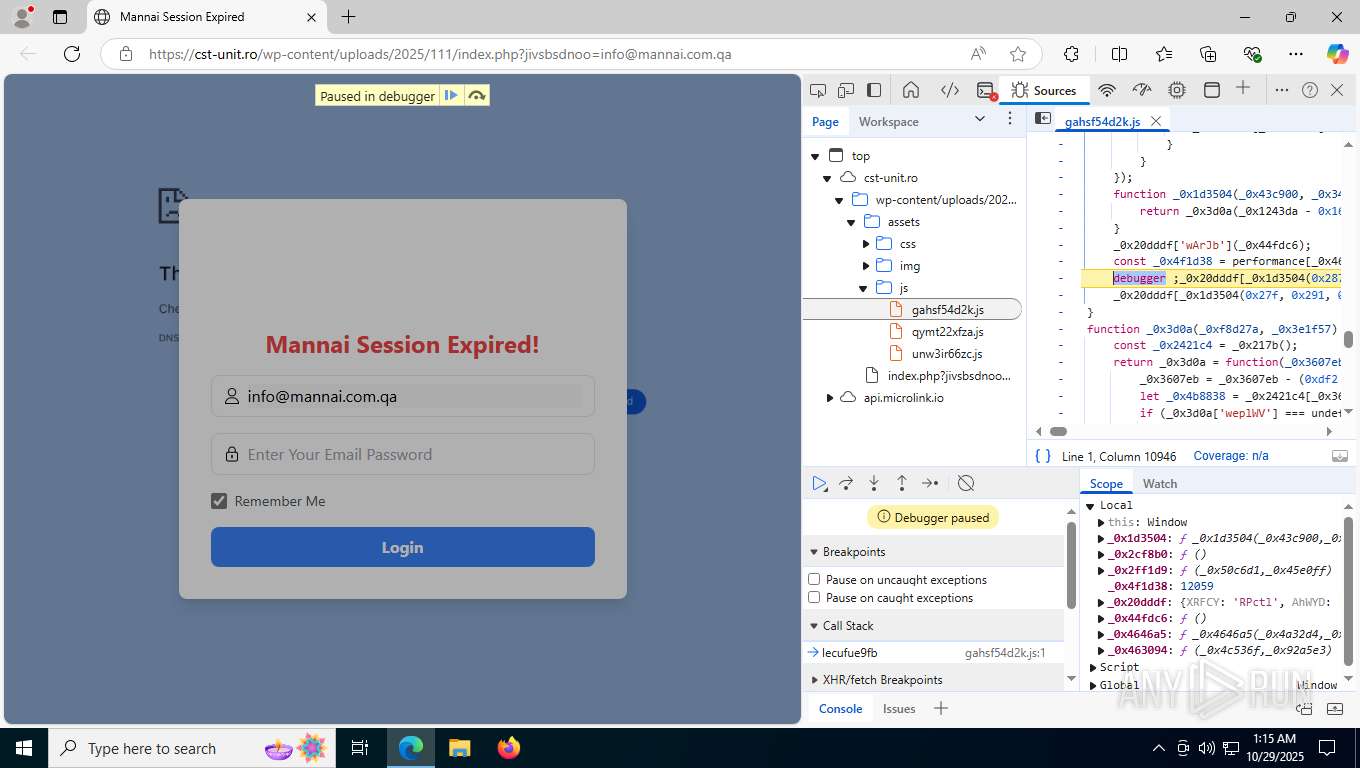Image resolution: width=1360 pixels, height=768 pixels.
Task: Add more tools with the plus icon
Action: tap(1243, 88)
